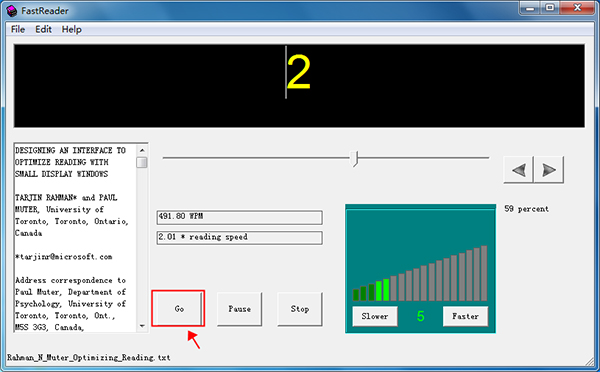Click the email line tarjinr@microsoft.com in text
The image size is (600, 372).
tap(64, 257)
